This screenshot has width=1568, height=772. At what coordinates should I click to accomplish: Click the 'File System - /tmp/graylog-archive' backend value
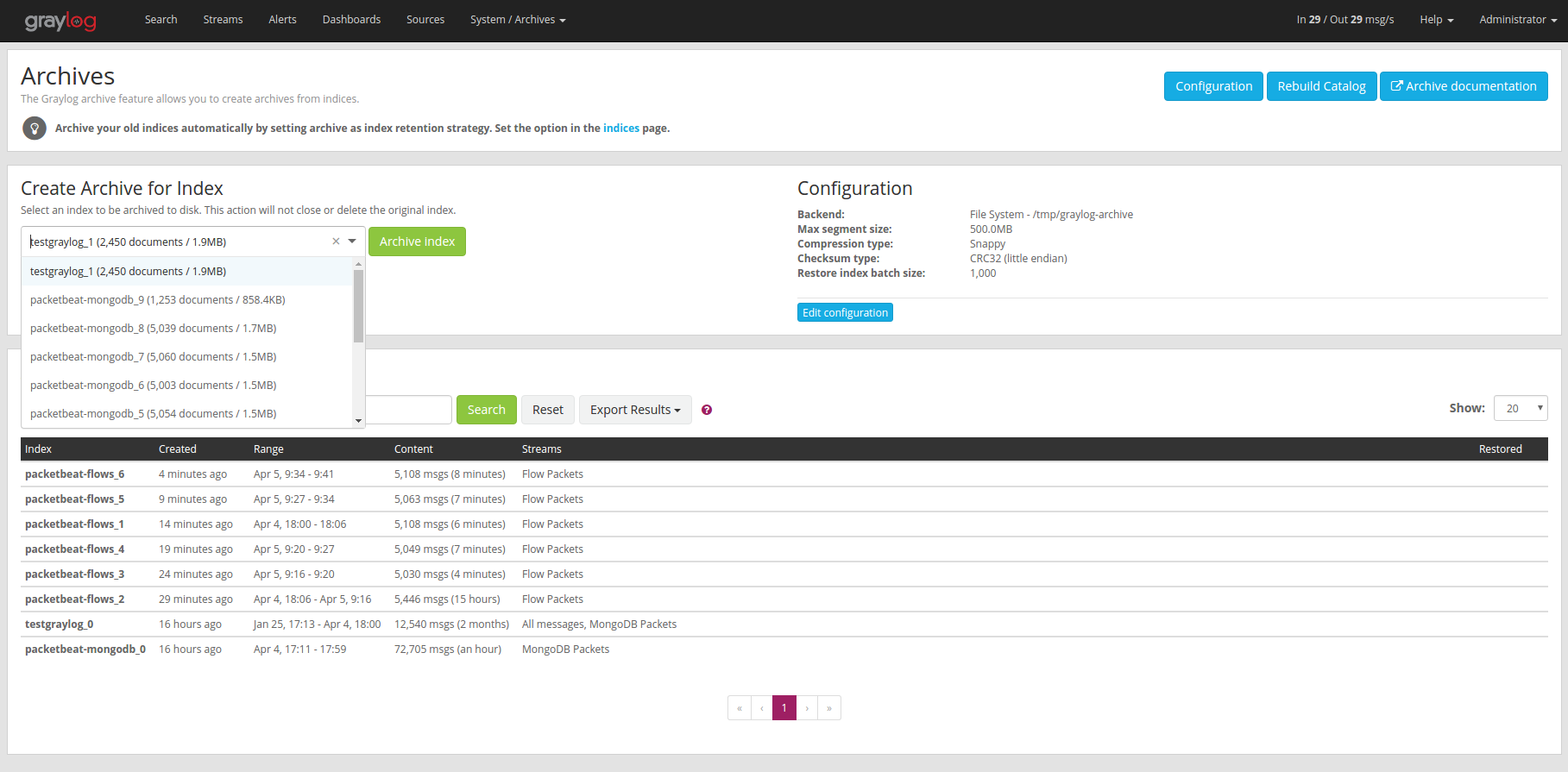click(1051, 215)
